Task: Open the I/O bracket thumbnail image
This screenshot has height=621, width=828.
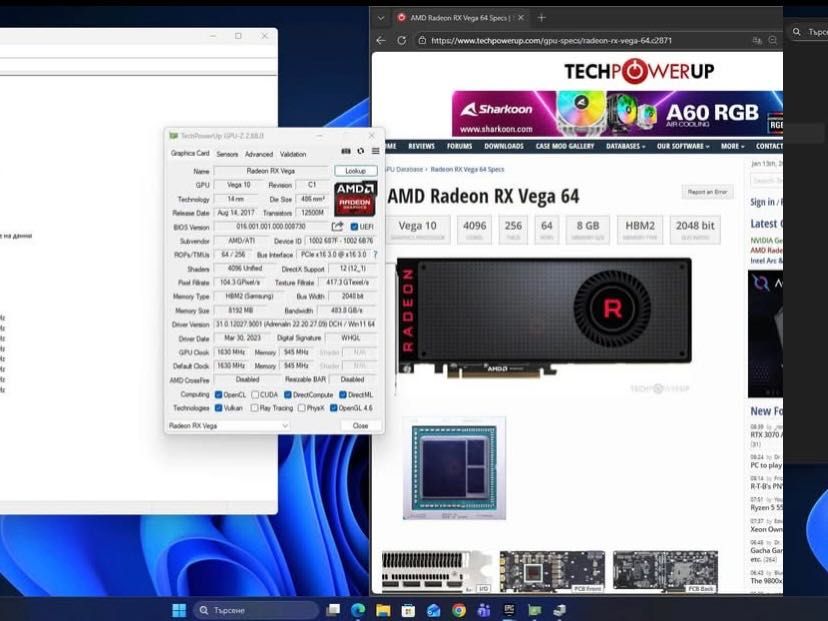Action: (x=436, y=571)
